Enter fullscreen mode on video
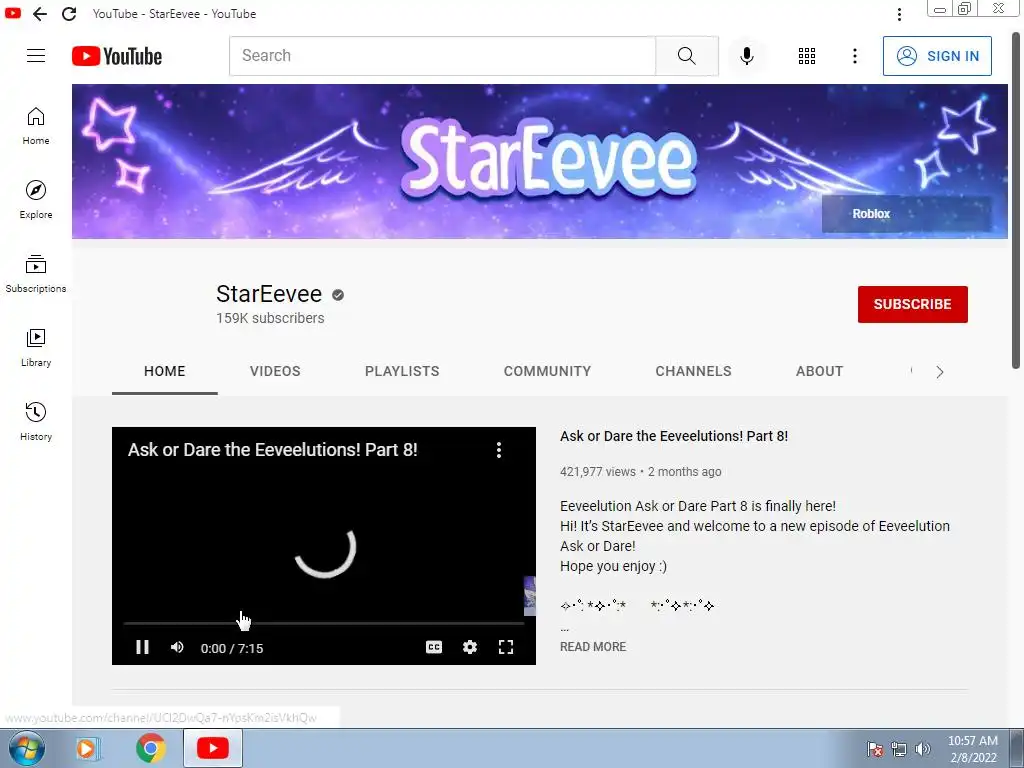 click(x=505, y=647)
